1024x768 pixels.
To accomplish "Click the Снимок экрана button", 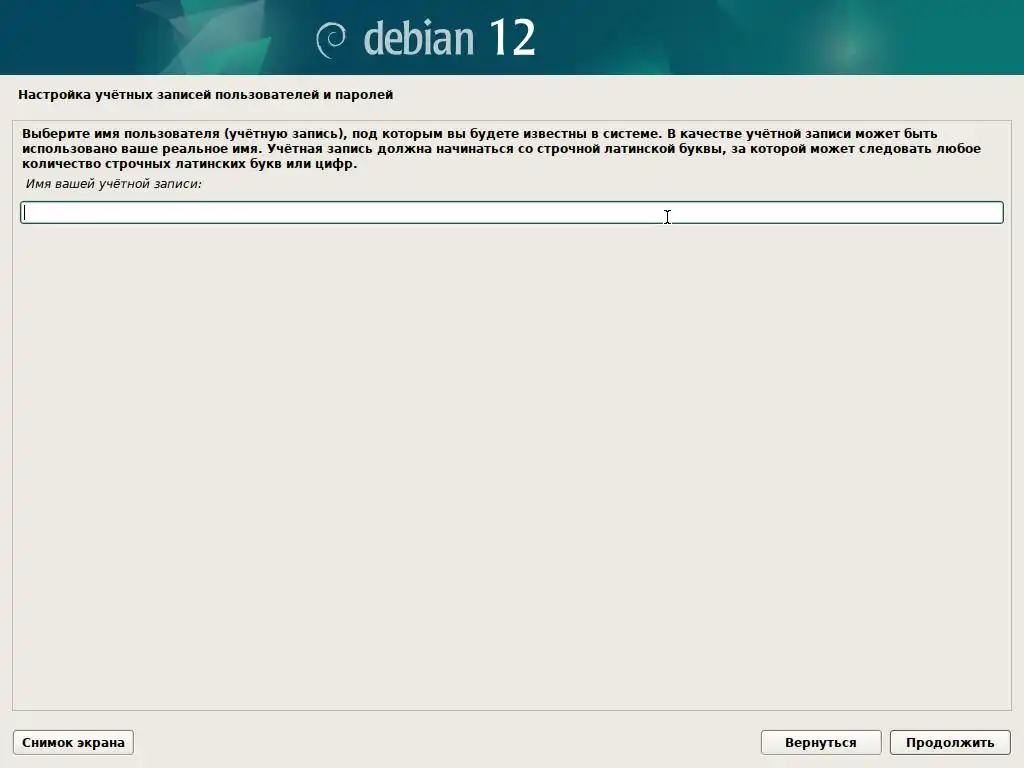I will click(73, 743).
